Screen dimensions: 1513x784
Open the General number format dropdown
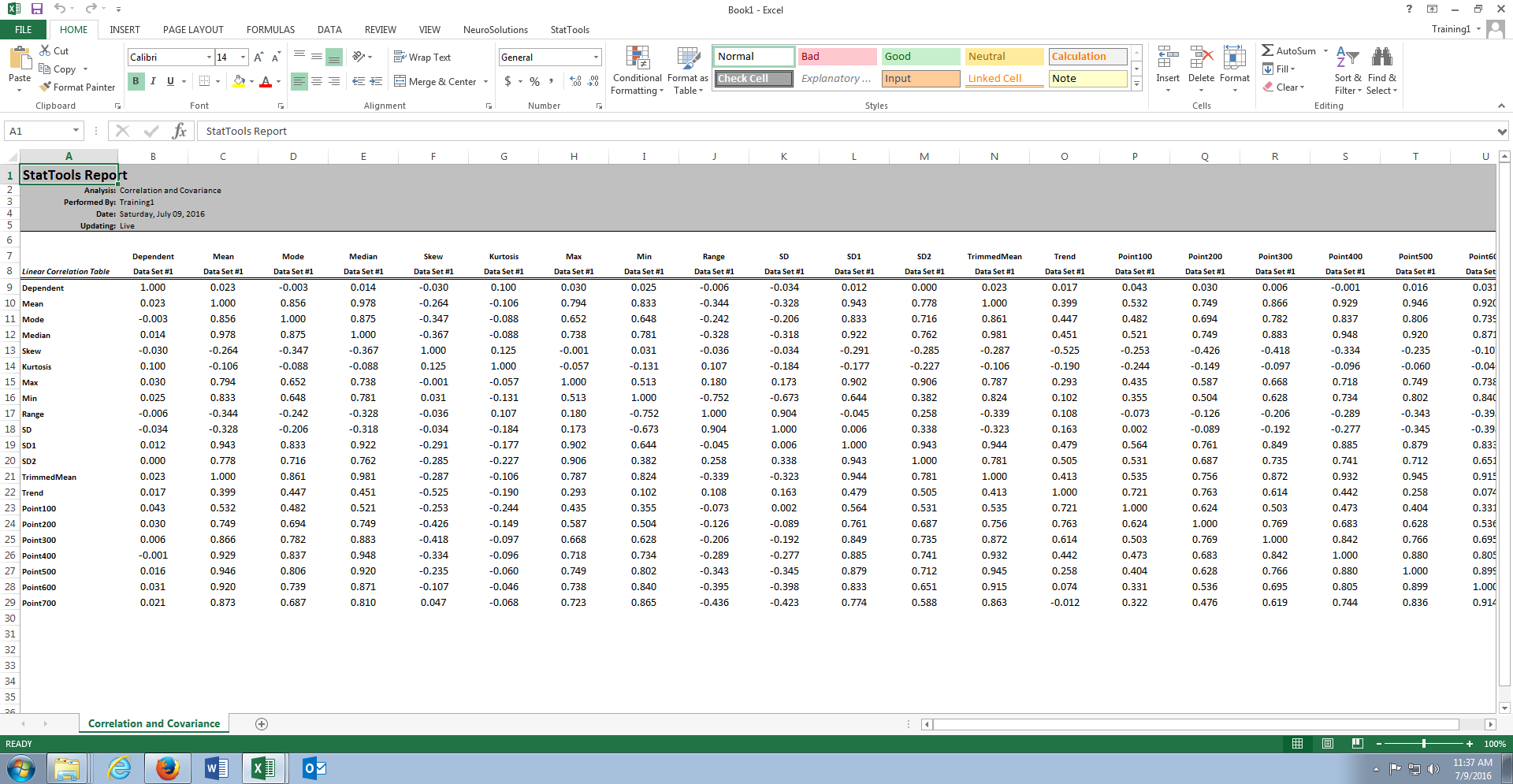pos(596,57)
